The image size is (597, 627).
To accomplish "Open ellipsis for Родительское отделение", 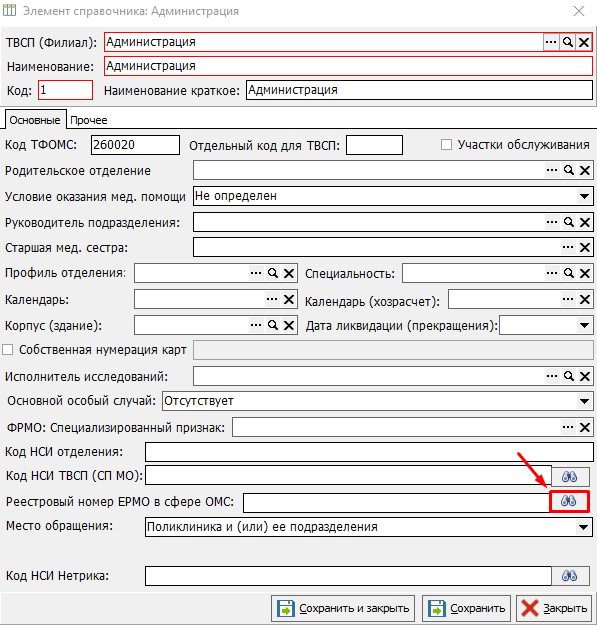I will [552, 170].
